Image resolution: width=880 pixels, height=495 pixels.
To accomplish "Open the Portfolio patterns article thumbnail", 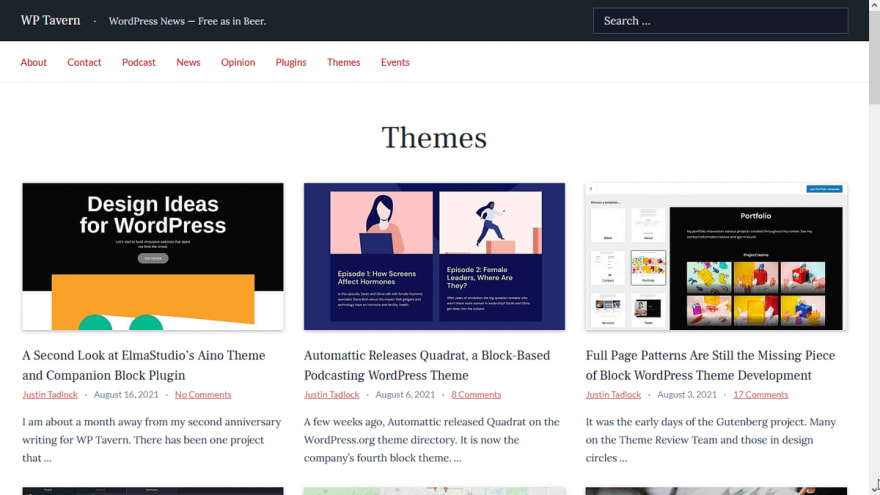I will point(716,256).
